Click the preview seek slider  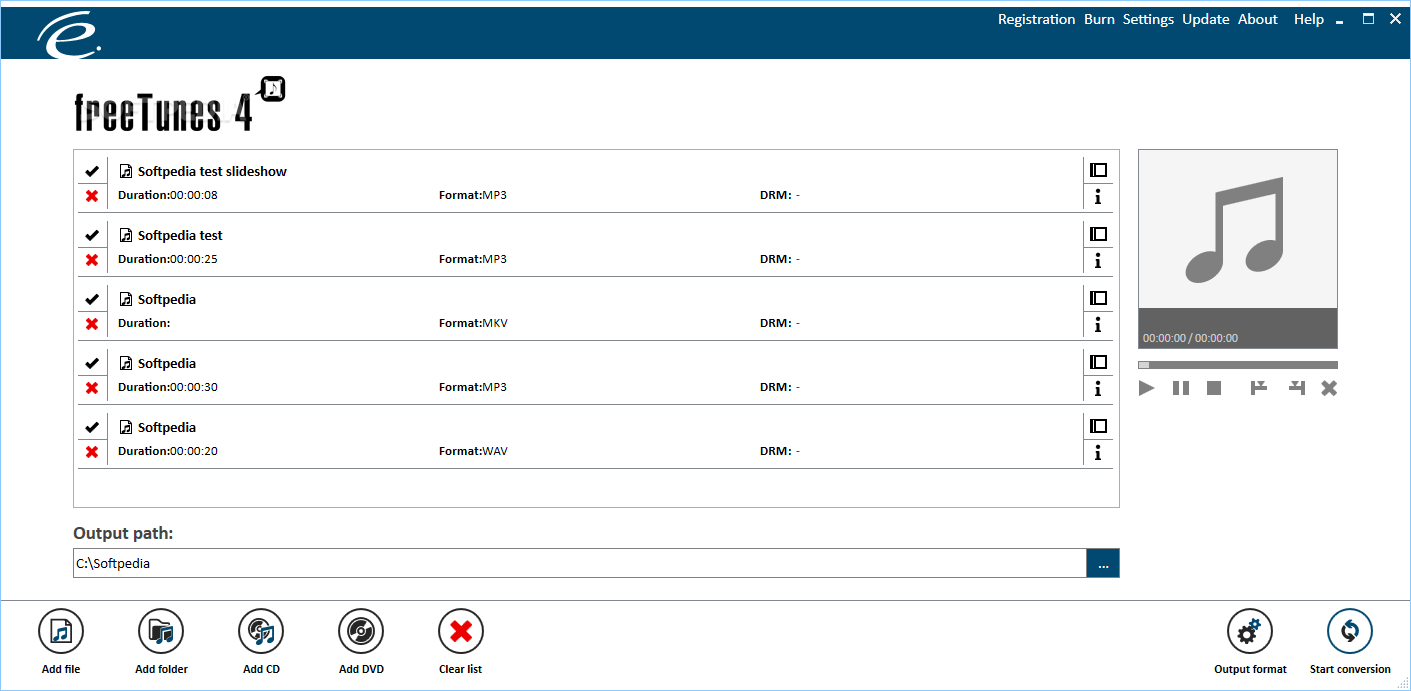(x=1238, y=365)
